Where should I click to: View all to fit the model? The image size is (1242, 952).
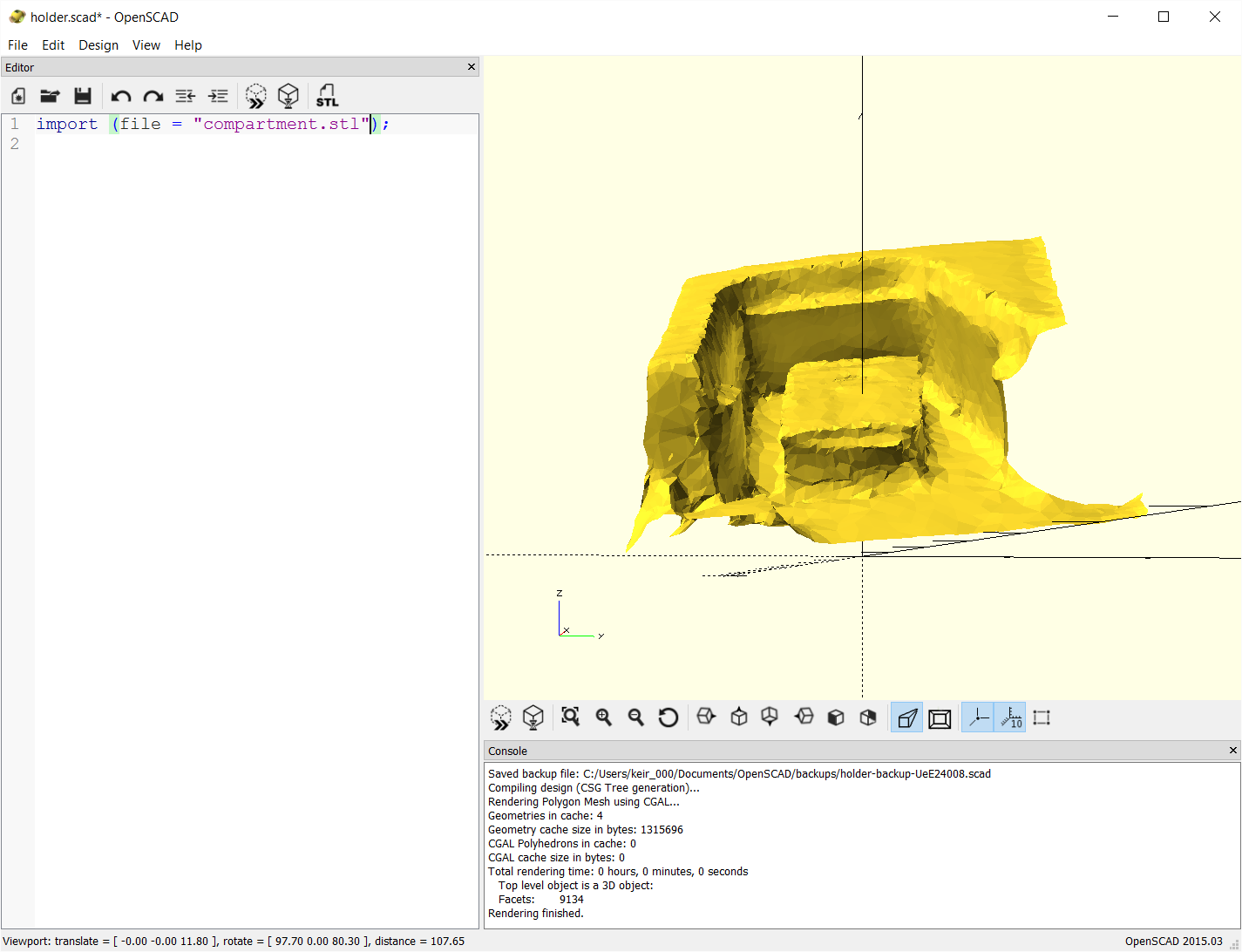click(x=571, y=717)
